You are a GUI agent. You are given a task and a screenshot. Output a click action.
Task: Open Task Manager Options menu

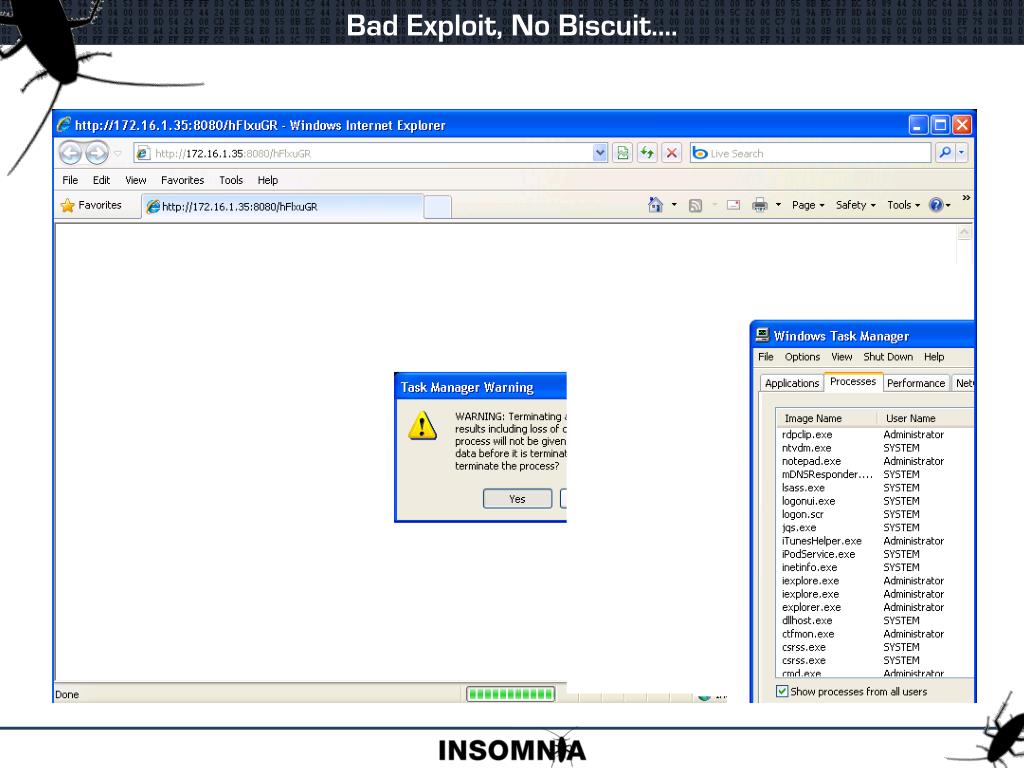click(x=802, y=357)
